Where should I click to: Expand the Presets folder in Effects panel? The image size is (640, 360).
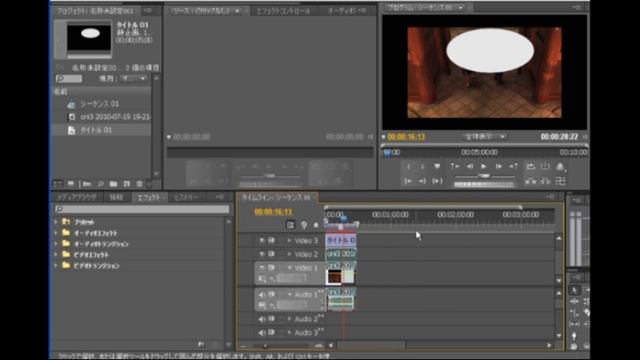click(x=56, y=222)
